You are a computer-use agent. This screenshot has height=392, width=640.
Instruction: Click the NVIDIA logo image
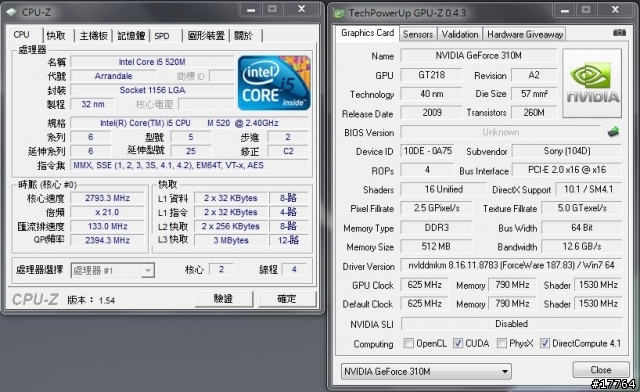592,83
